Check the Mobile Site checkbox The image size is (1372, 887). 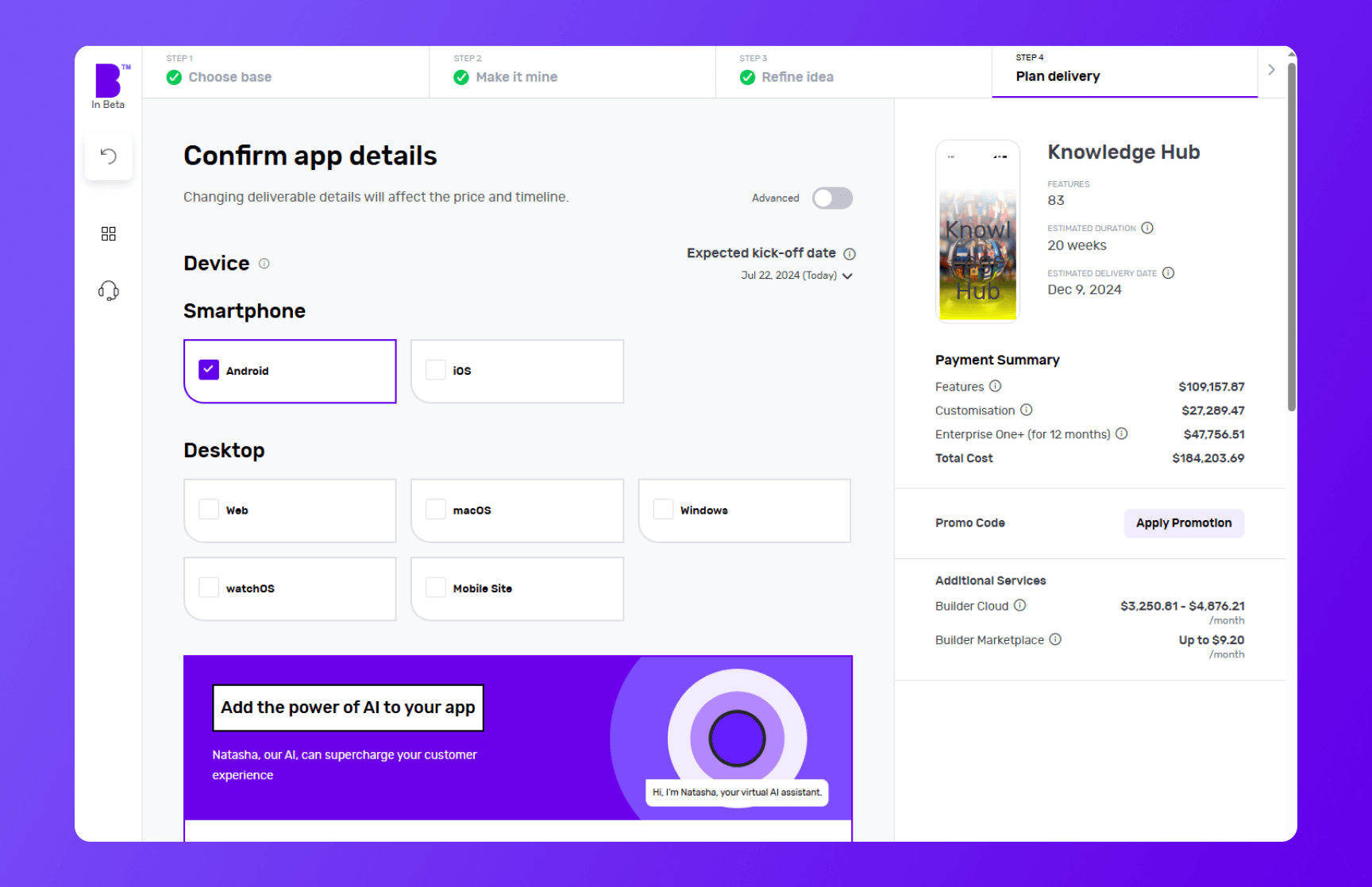(436, 588)
